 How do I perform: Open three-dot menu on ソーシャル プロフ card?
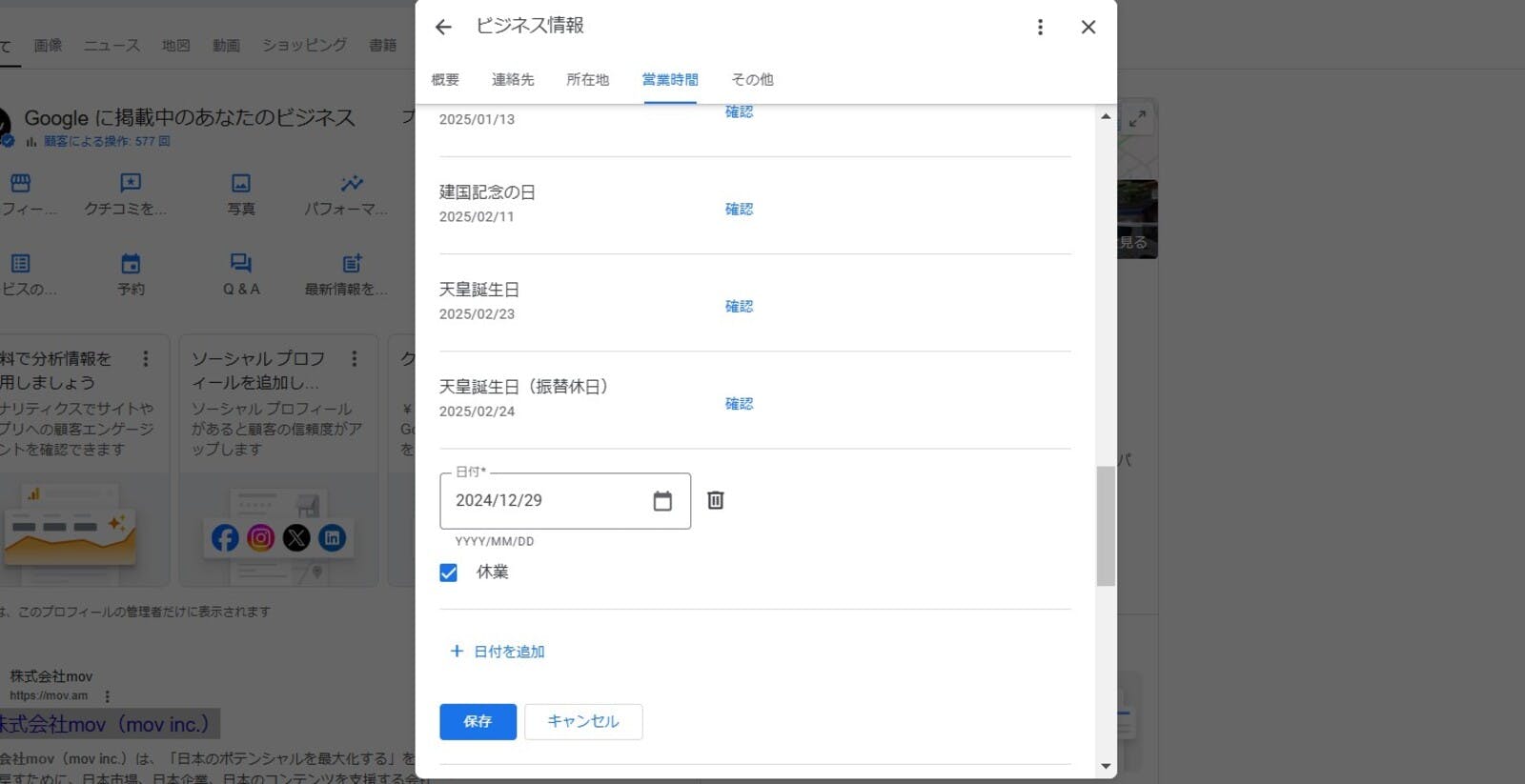tap(355, 358)
